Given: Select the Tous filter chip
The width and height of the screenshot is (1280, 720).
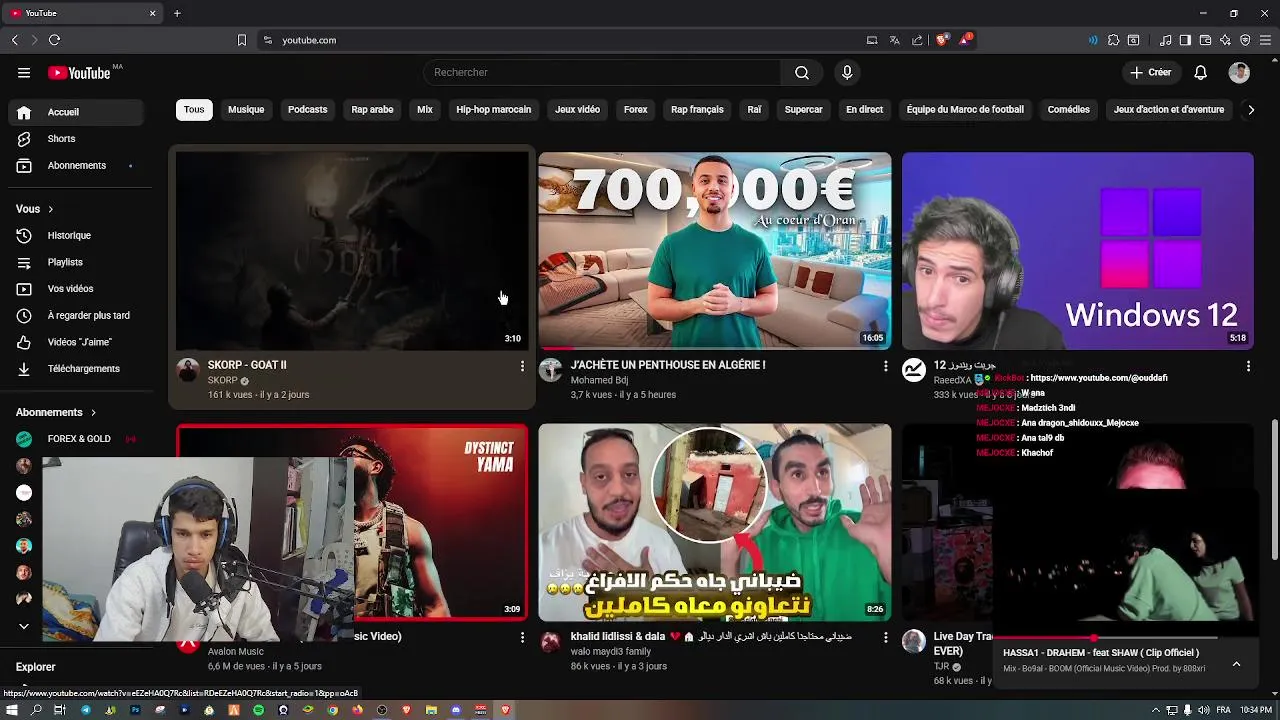Looking at the screenshot, I should pos(194,110).
